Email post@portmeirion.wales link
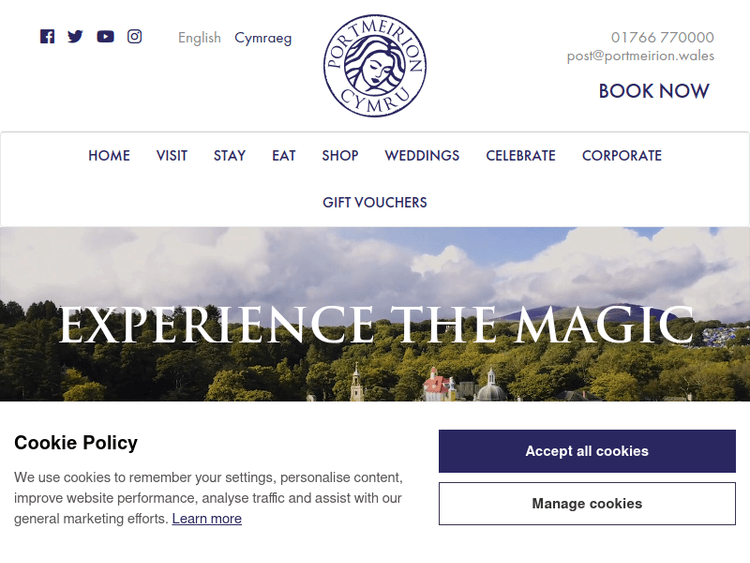 click(640, 55)
